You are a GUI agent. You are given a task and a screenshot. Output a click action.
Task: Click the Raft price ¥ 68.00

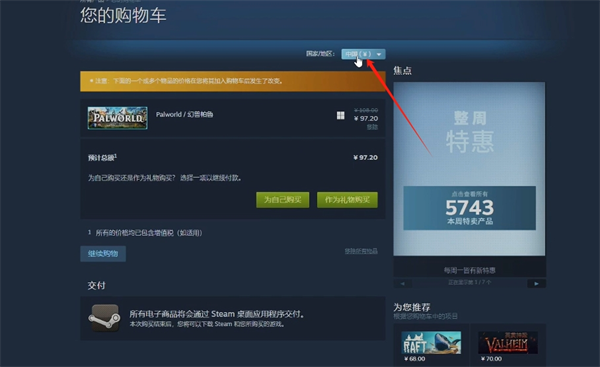click(x=414, y=359)
